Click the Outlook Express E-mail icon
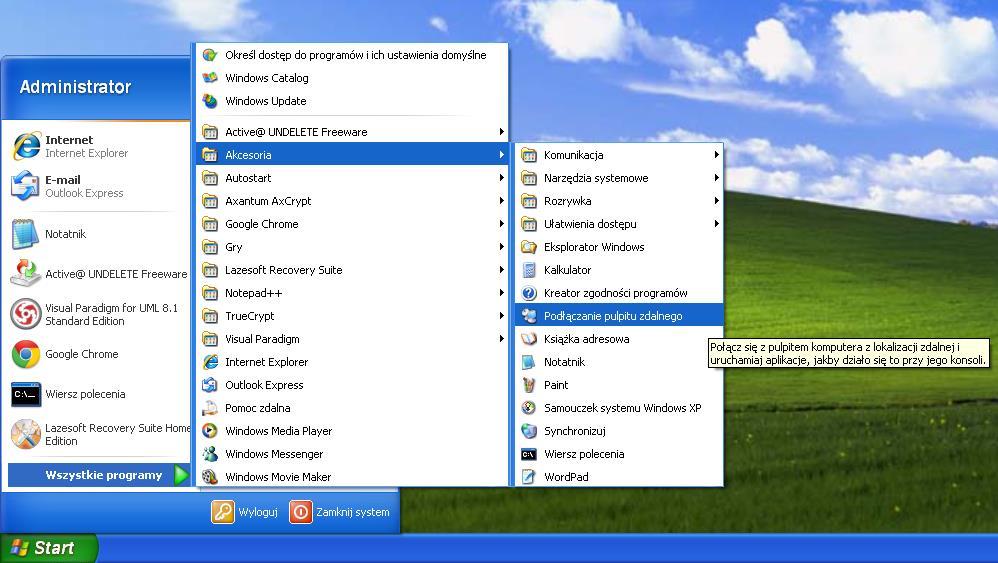998x563 pixels. pyautogui.click(x=26, y=186)
